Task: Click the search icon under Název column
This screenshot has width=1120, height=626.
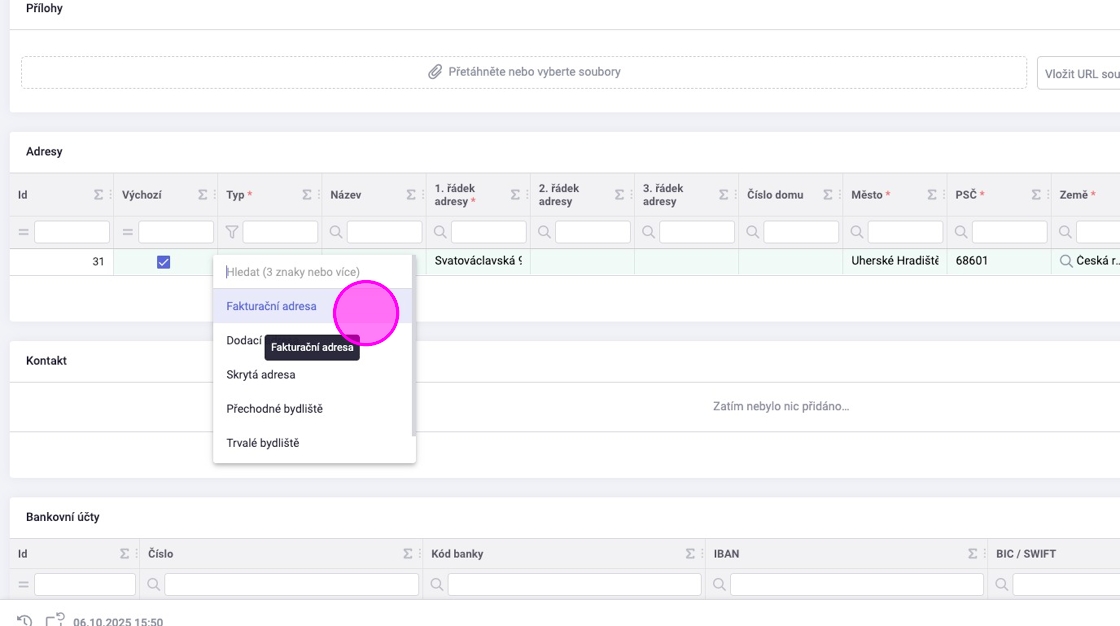Action: pyautogui.click(x=336, y=232)
